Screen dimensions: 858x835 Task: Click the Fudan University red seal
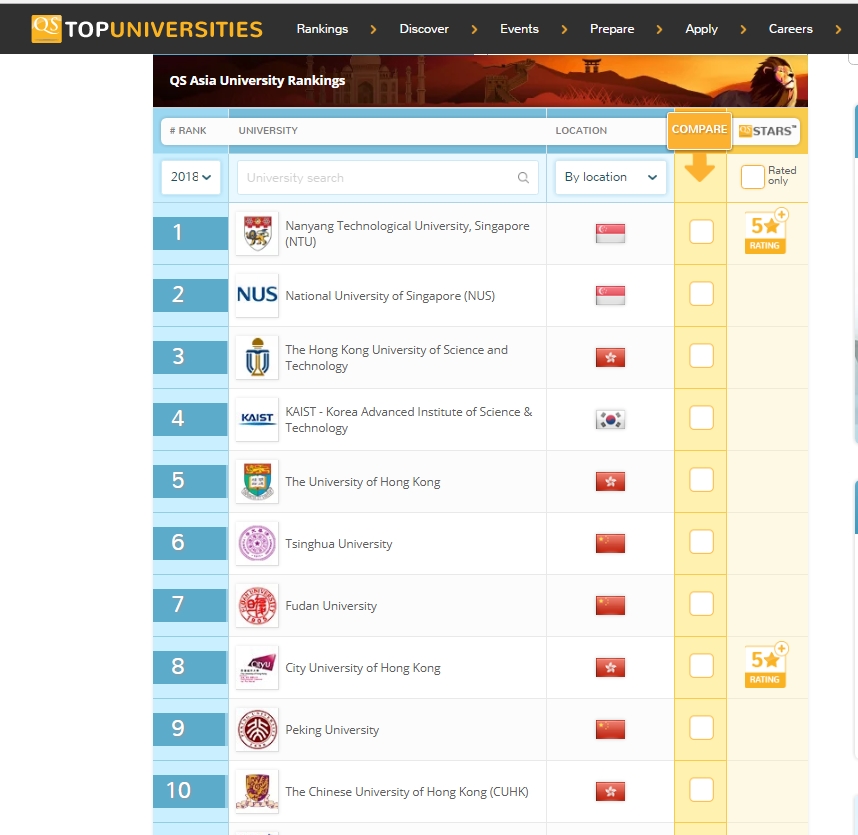(x=257, y=605)
